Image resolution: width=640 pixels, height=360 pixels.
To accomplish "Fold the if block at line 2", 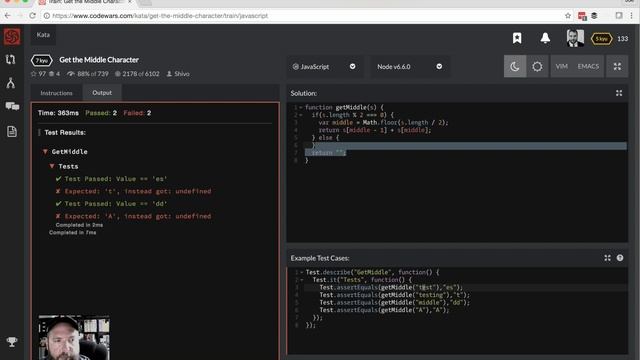I will pyautogui.click(x=301, y=115).
